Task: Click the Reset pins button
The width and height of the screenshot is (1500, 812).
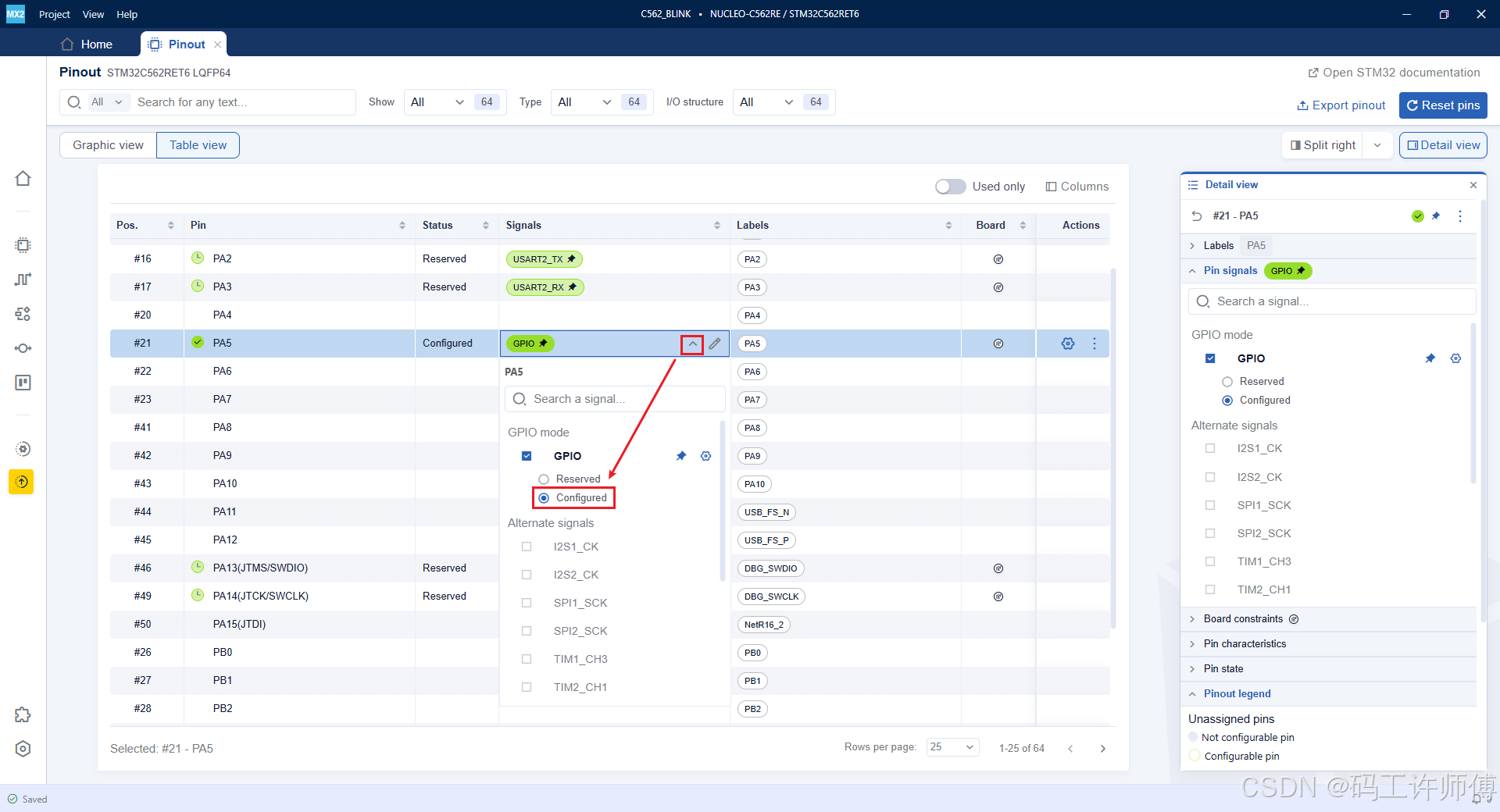Action: pos(1442,105)
